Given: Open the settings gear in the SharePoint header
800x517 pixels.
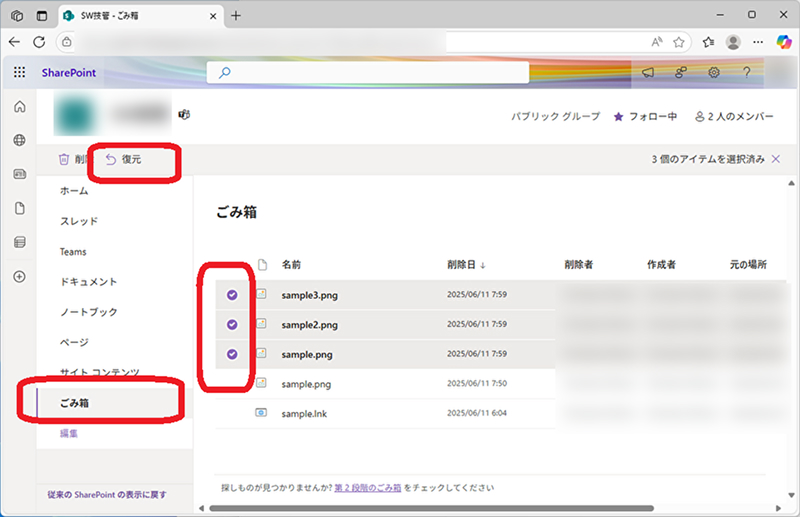Looking at the screenshot, I should click(x=714, y=72).
